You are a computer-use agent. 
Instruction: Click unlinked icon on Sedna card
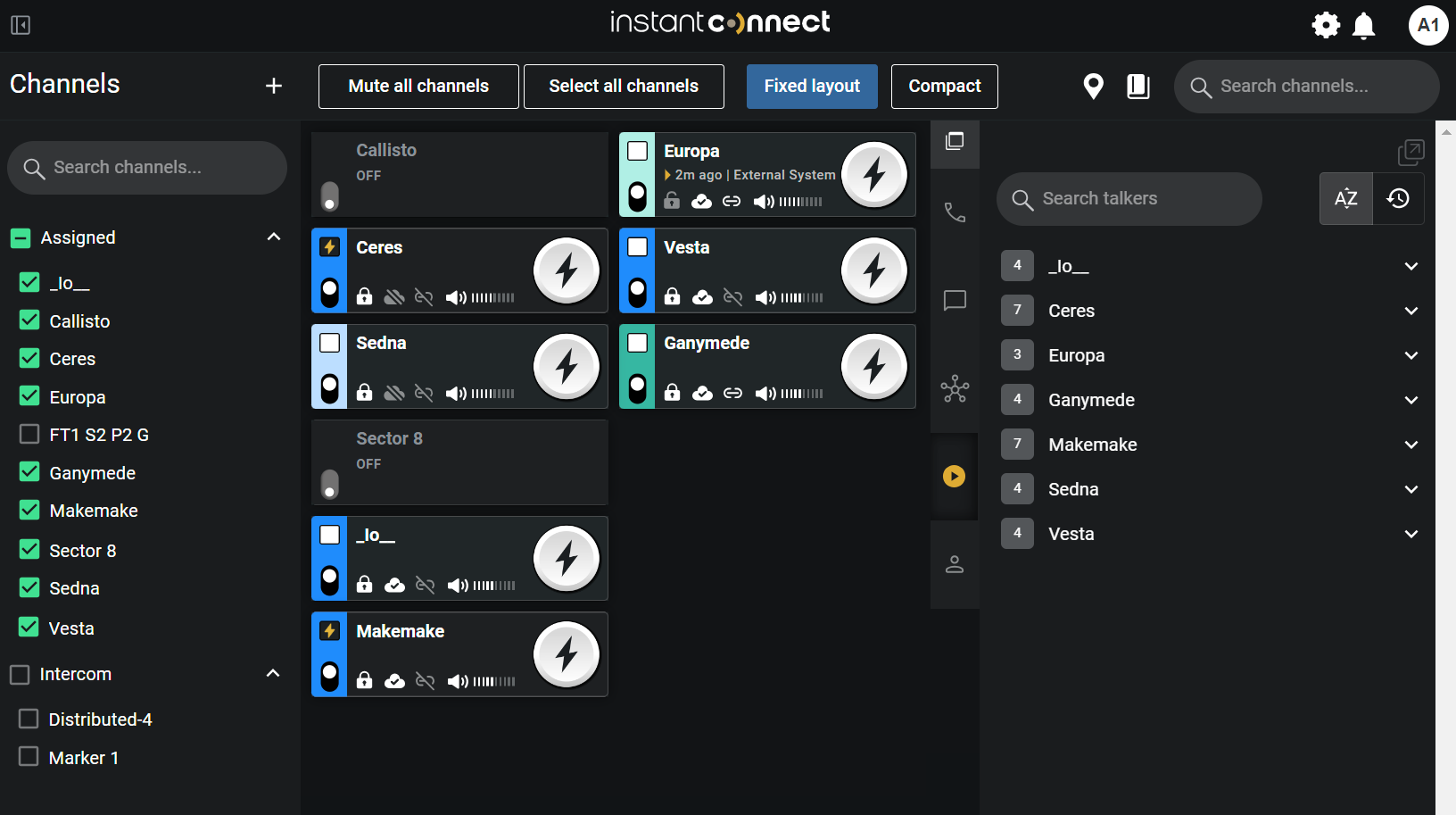pos(424,393)
